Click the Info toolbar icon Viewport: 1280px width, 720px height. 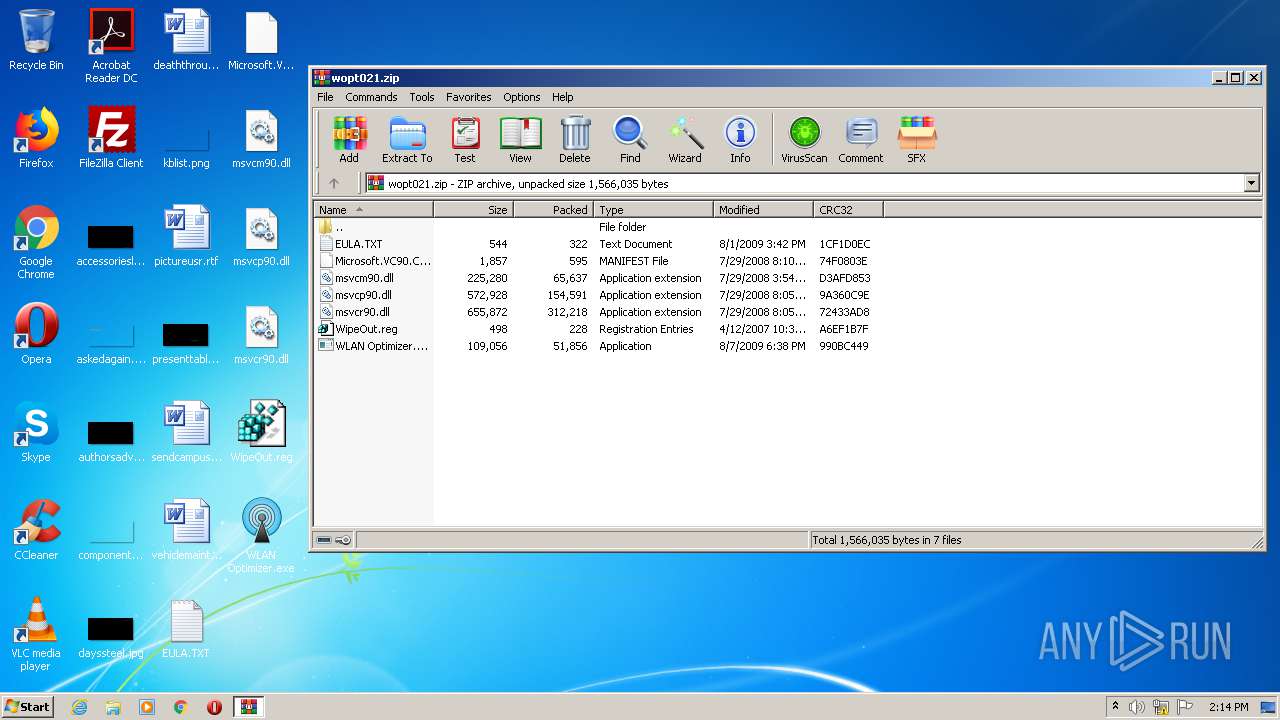[x=740, y=139]
